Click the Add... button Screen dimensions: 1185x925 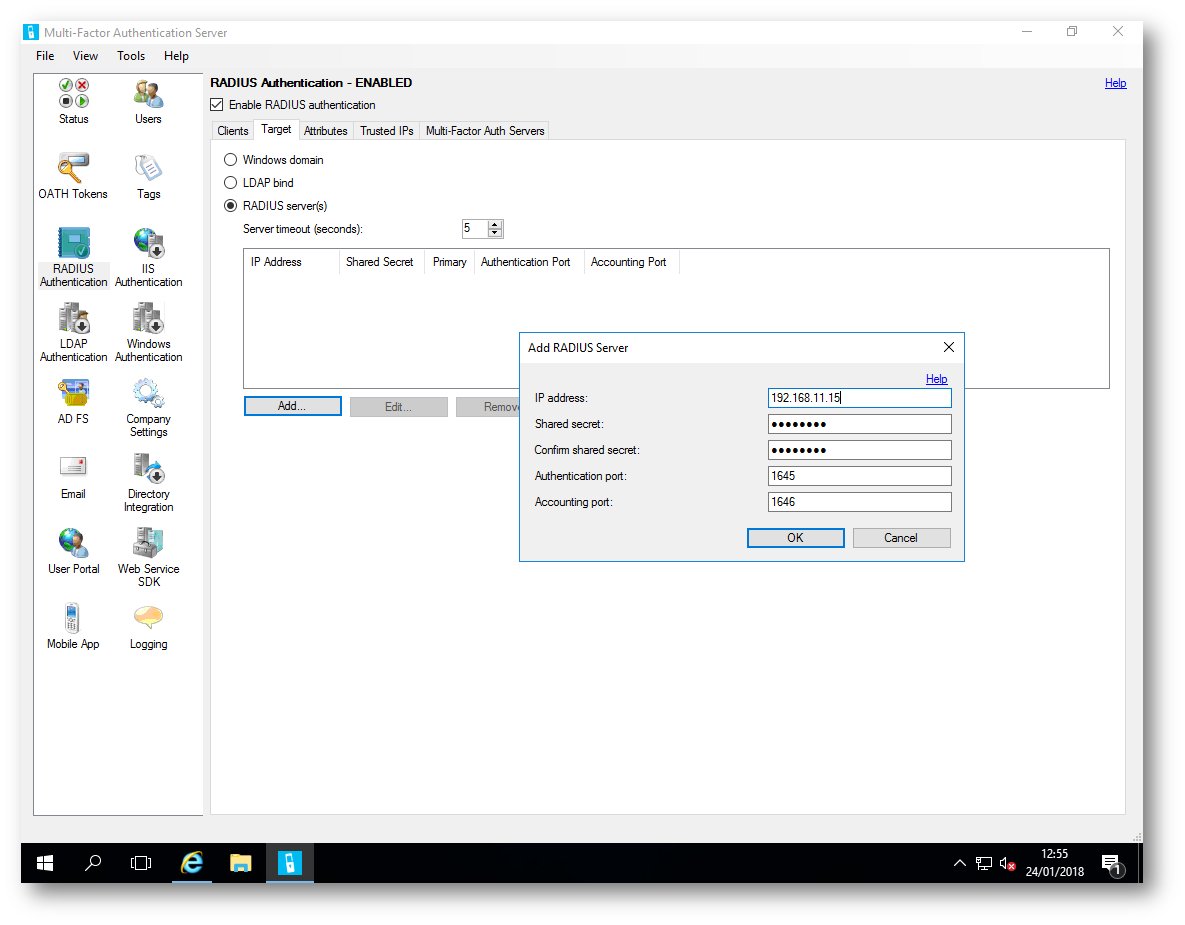[x=292, y=407]
